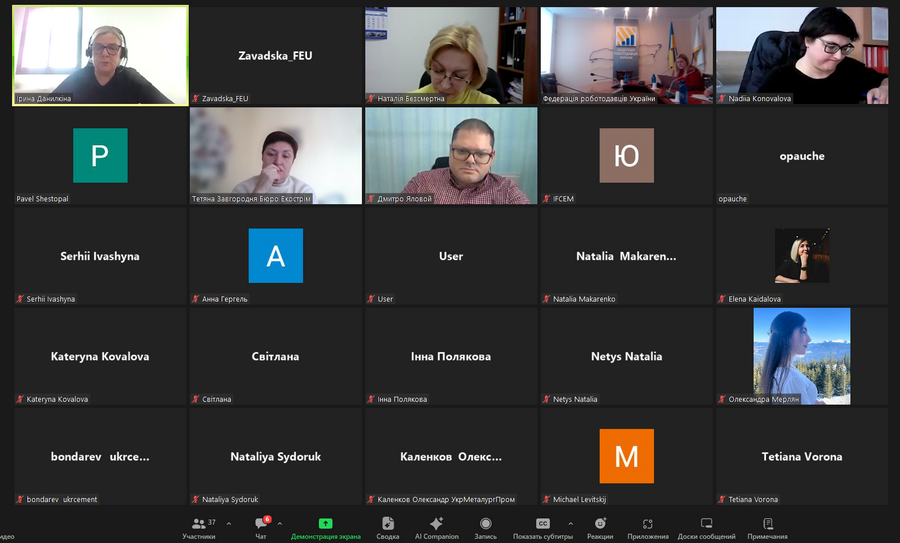Click Pavel Shestopal's green P avatar
Image resolution: width=900 pixels, height=543 pixels.
[100, 156]
